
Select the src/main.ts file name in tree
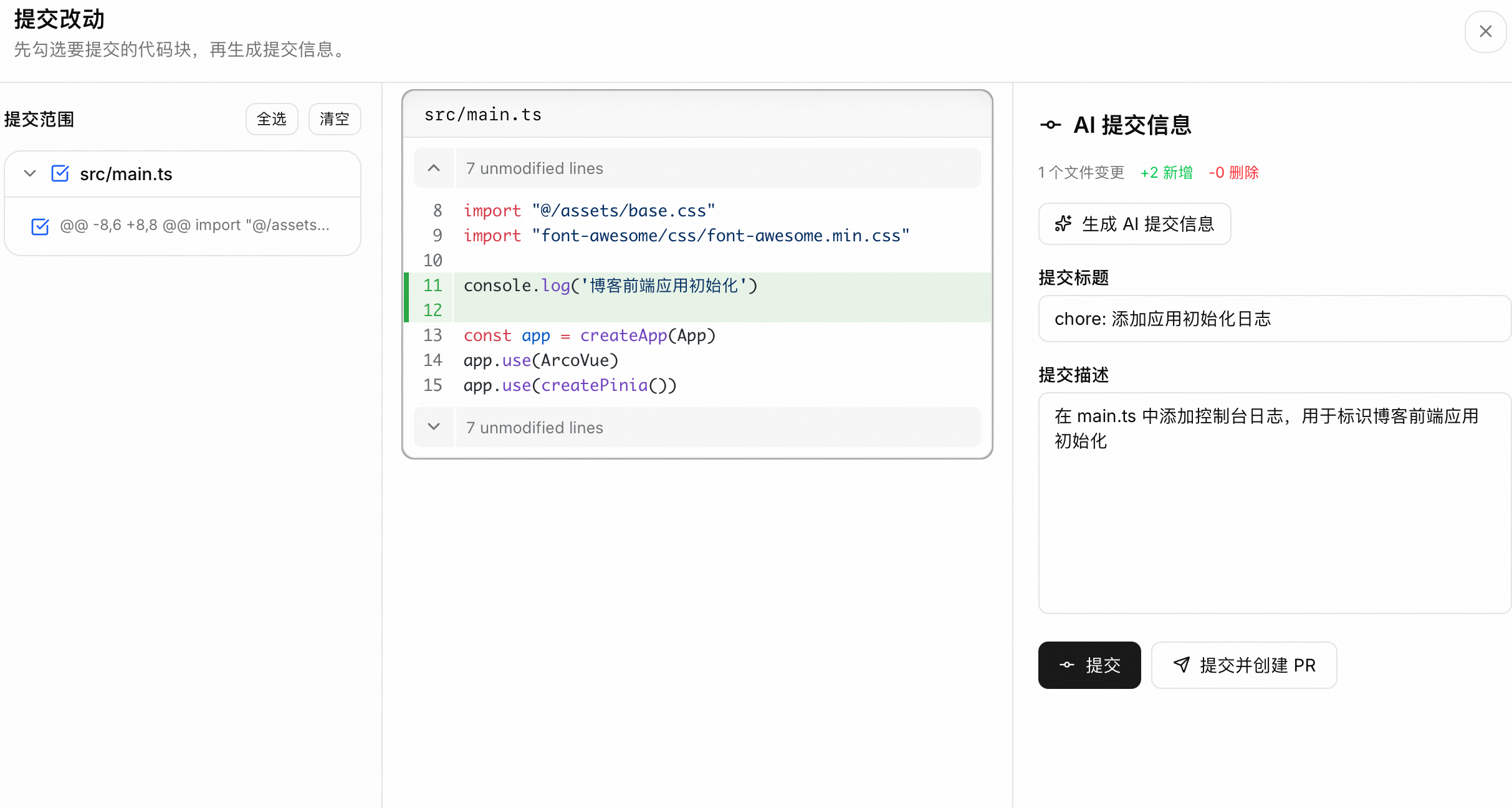coord(126,174)
